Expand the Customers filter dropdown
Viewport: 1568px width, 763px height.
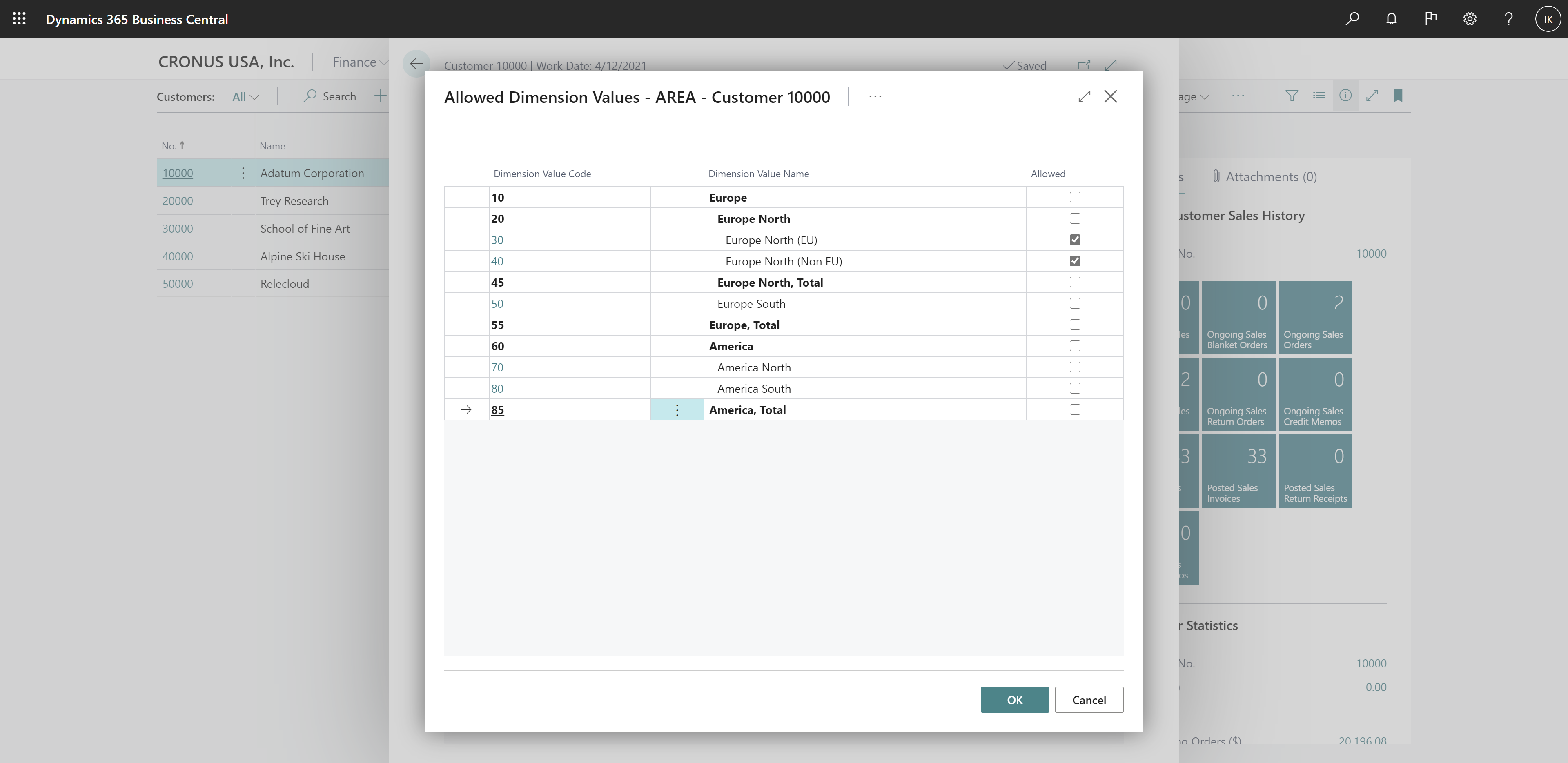tap(248, 96)
